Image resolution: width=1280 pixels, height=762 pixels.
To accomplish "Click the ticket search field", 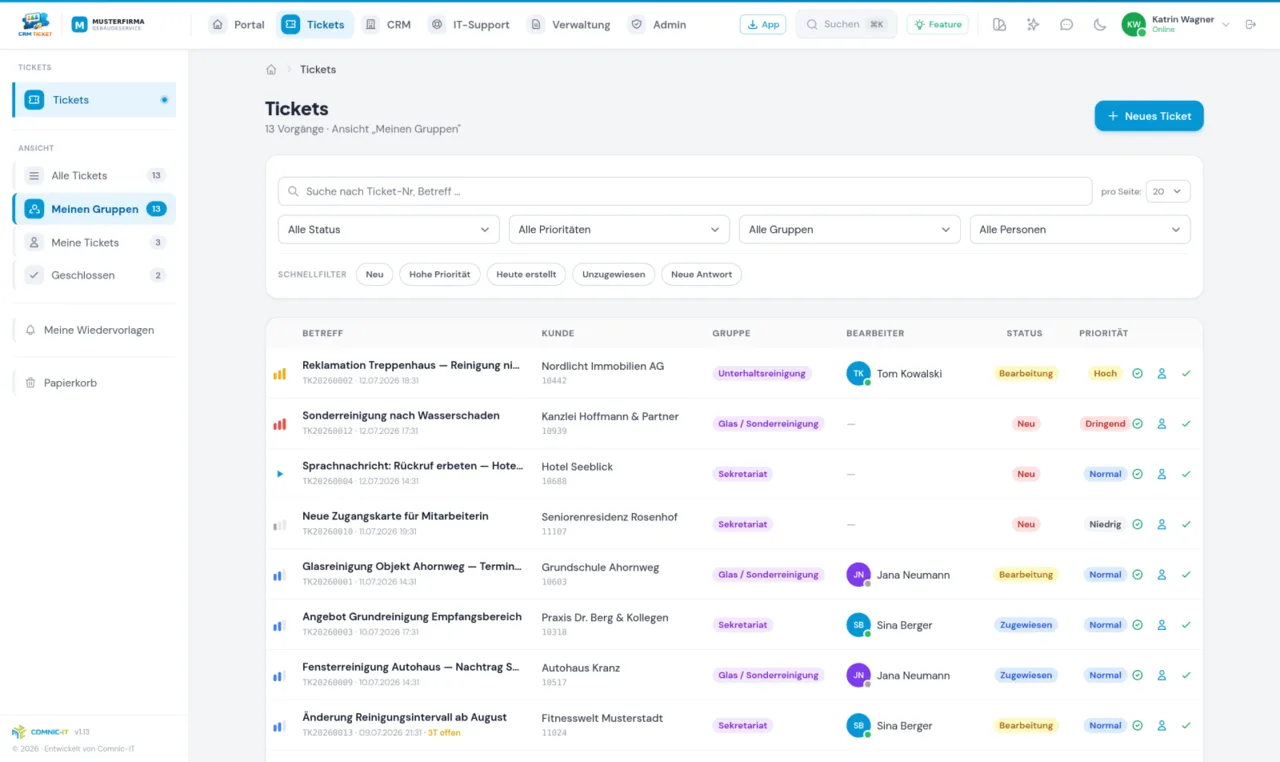I will click(685, 191).
